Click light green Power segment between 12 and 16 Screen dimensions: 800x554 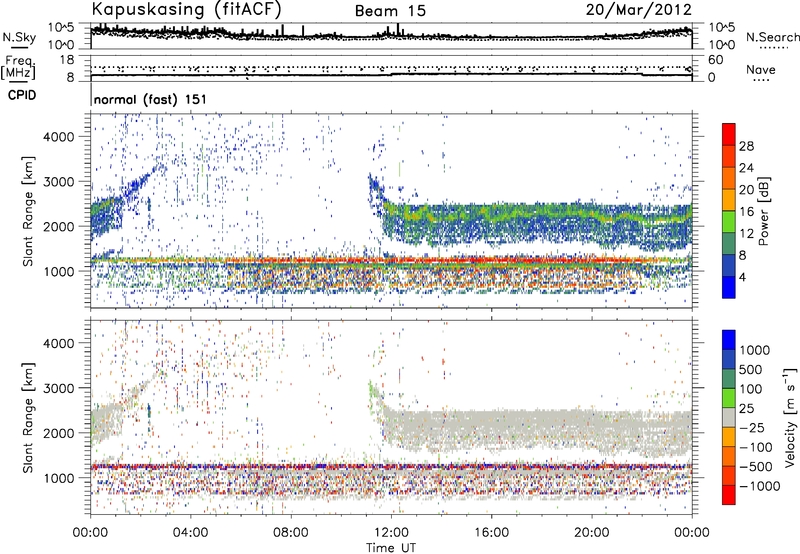729,222
